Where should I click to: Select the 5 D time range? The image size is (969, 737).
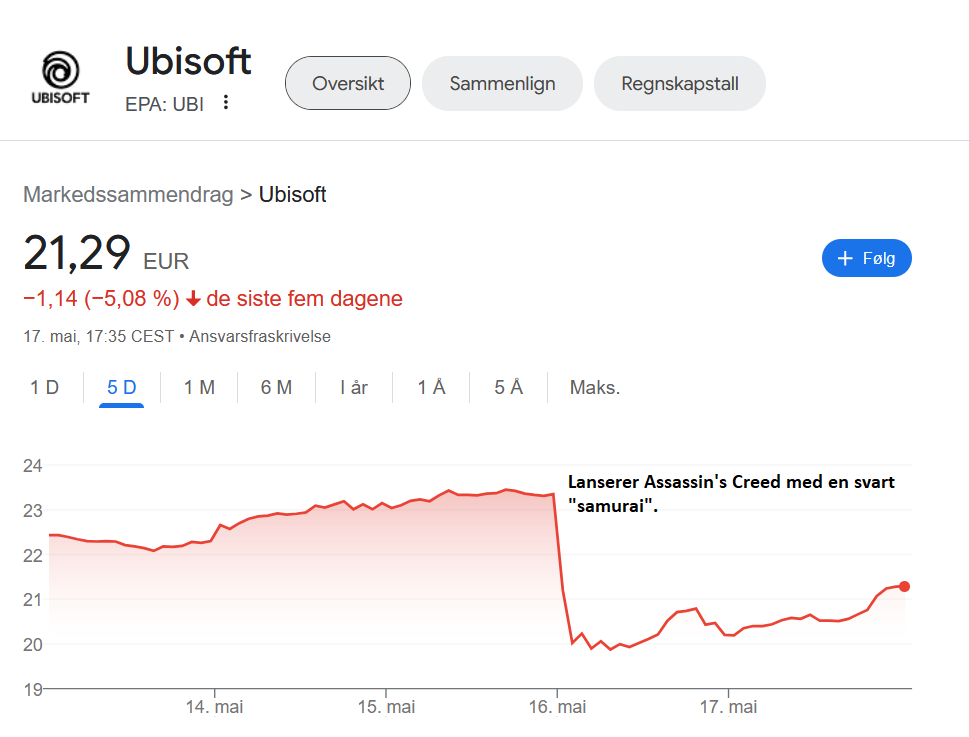122,387
